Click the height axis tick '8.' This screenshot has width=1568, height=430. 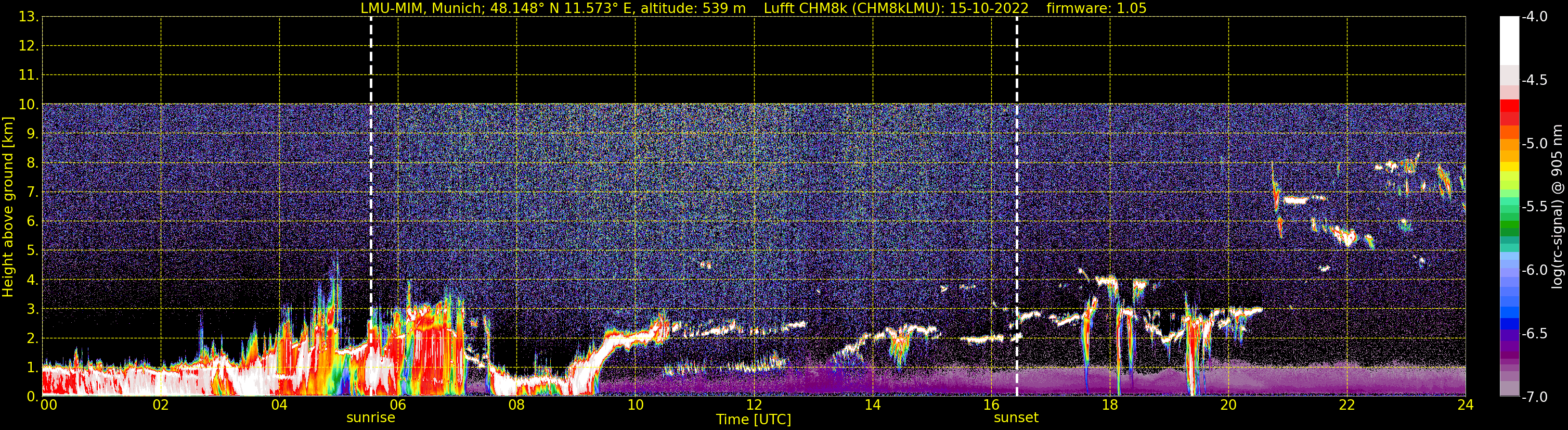33,162
